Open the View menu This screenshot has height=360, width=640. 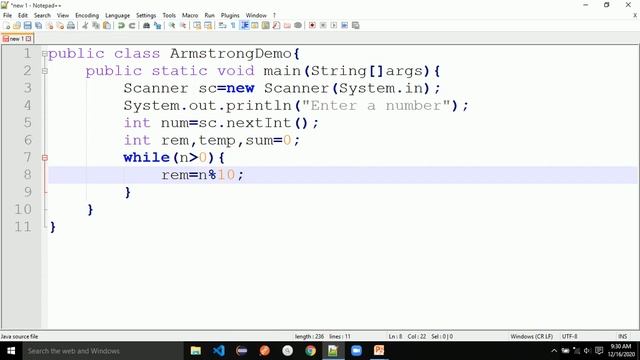62,15
